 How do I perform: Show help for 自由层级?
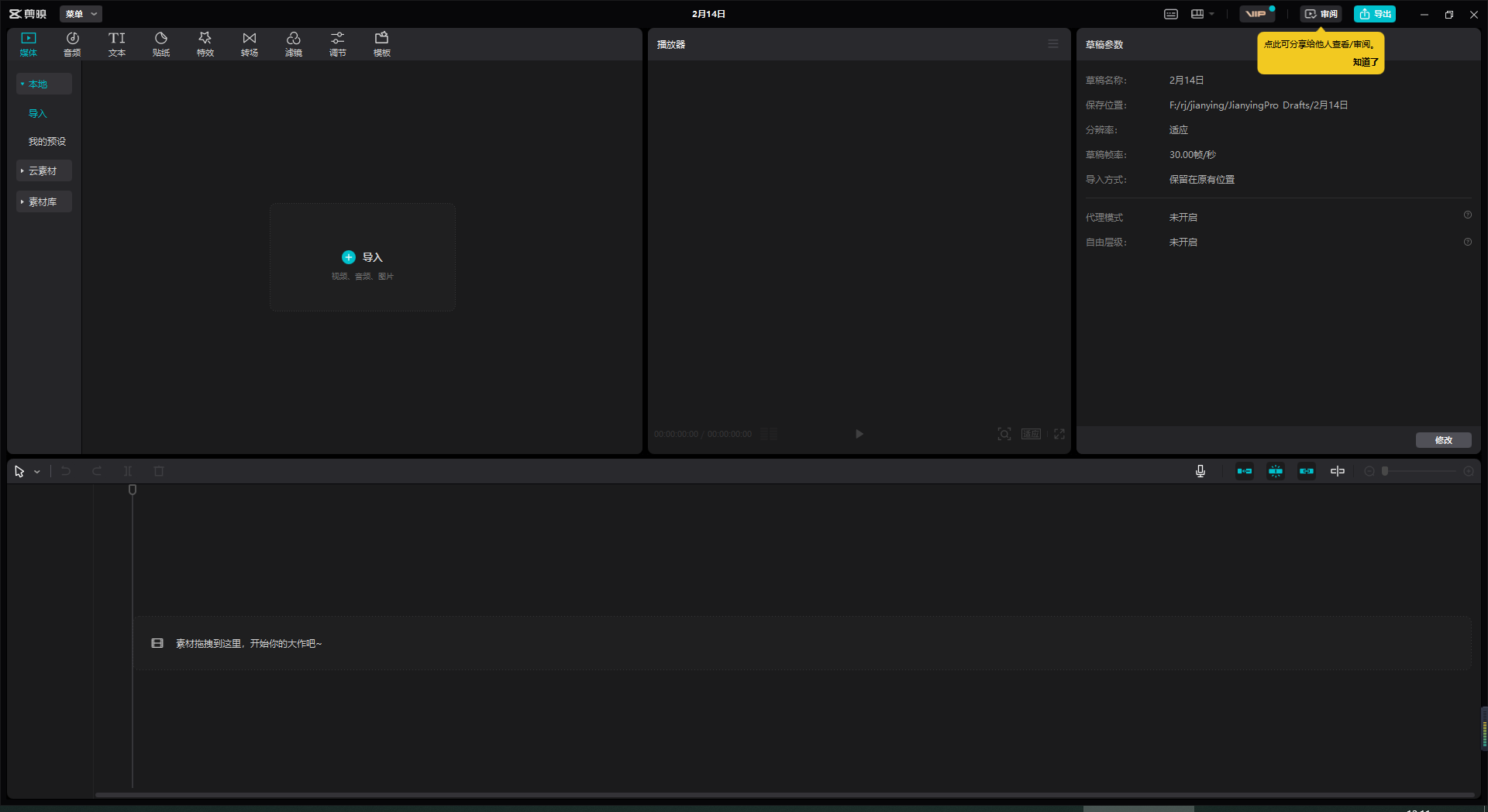[x=1468, y=243]
